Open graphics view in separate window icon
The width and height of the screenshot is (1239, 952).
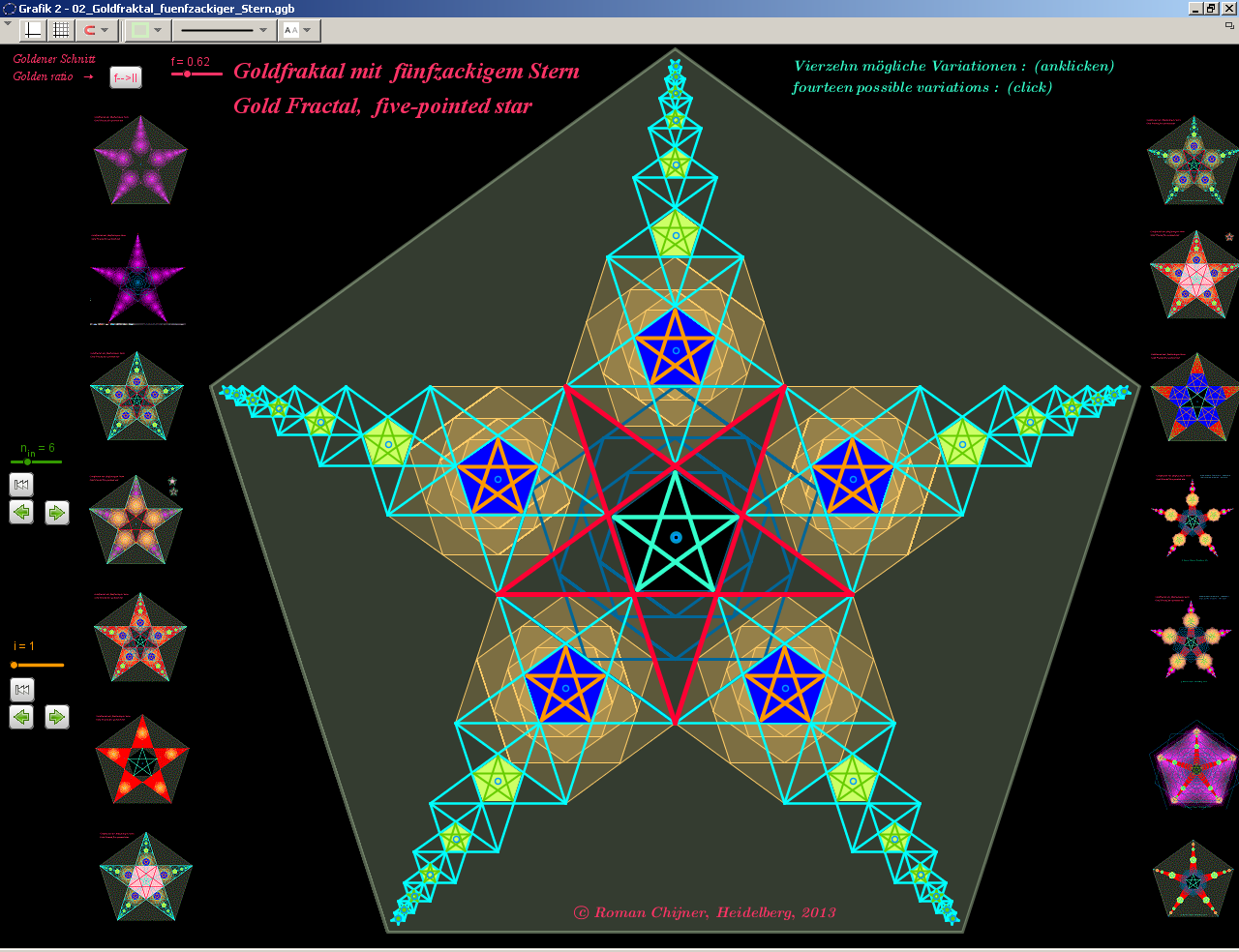pos(1229,26)
